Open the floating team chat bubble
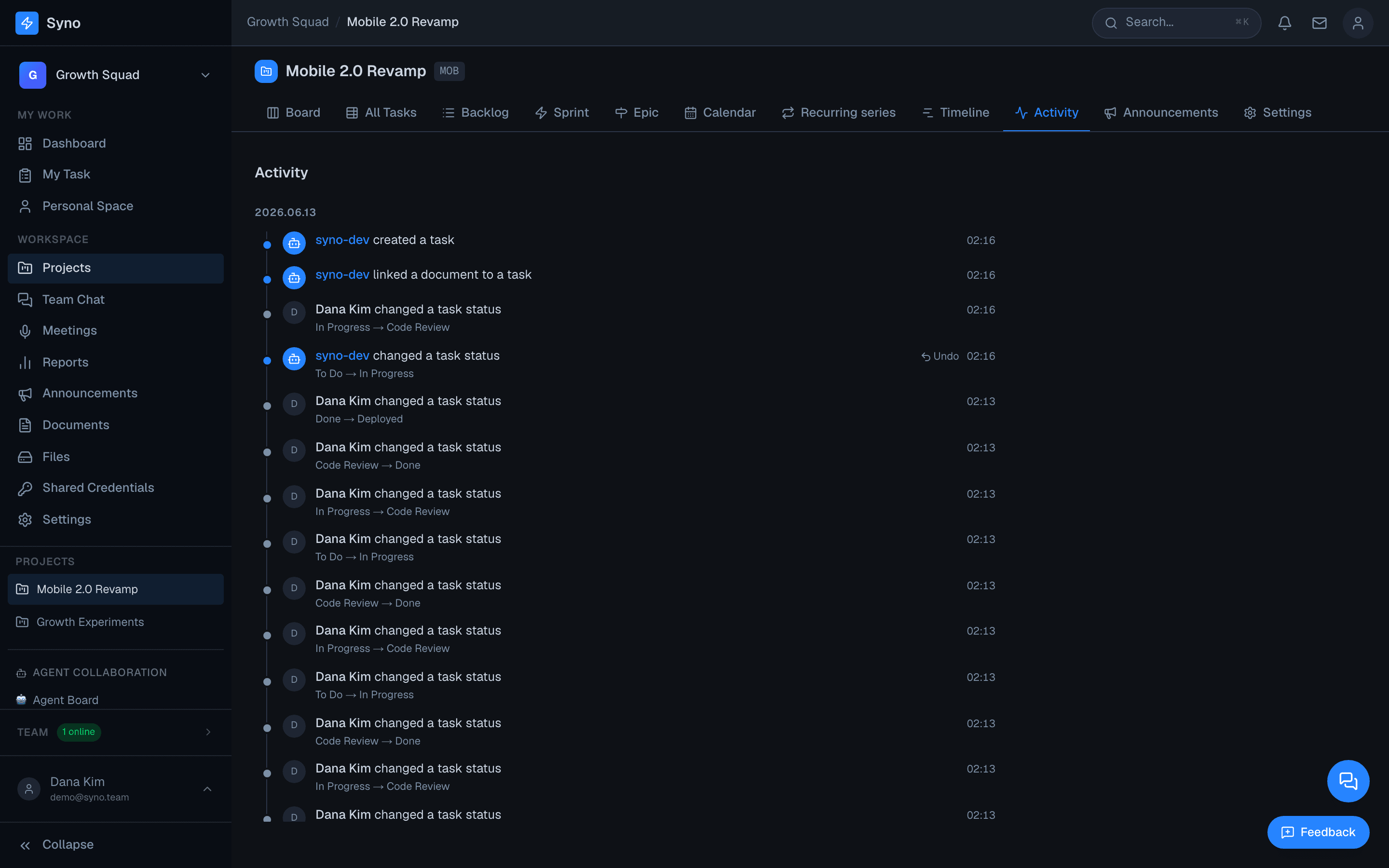The image size is (1389, 868). coord(1348,781)
